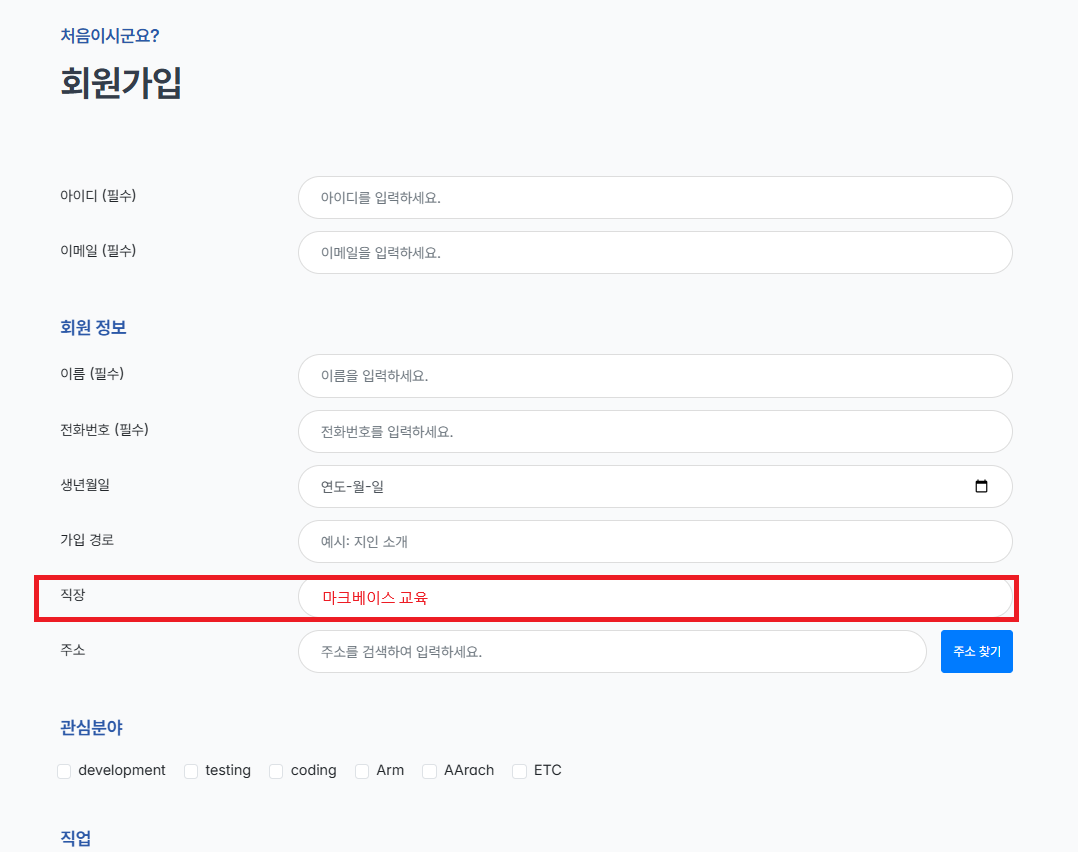Open the calendar picker for 생년월일
The height and width of the screenshot is (852, 1078).
pos(981,487)
